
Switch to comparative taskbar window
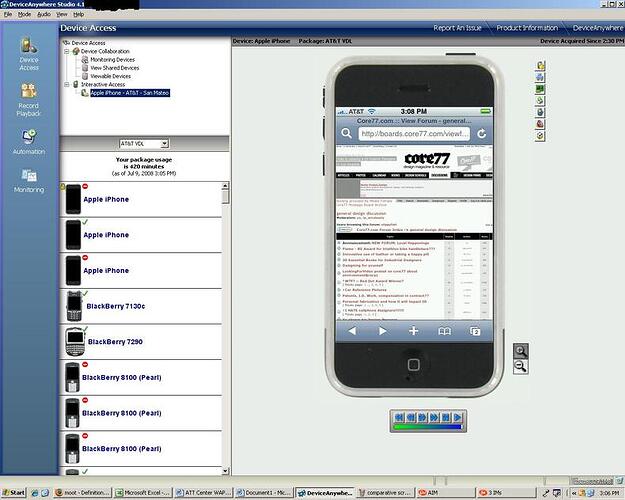coord(385,493)
